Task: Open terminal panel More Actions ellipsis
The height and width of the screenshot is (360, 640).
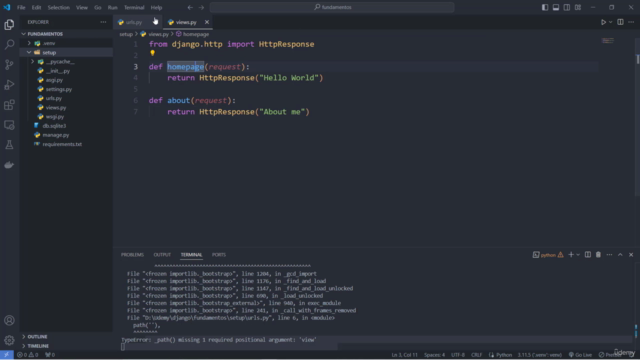Action: (x=609, y=255)
